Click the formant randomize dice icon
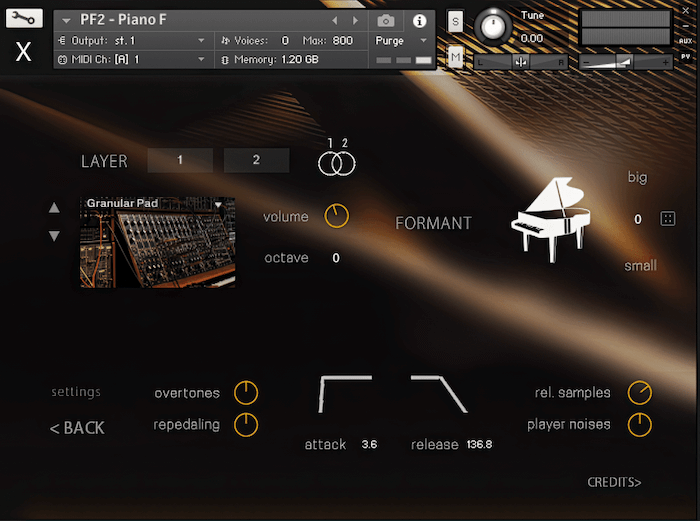Screen dimensions: 700x521 point(668,219)
